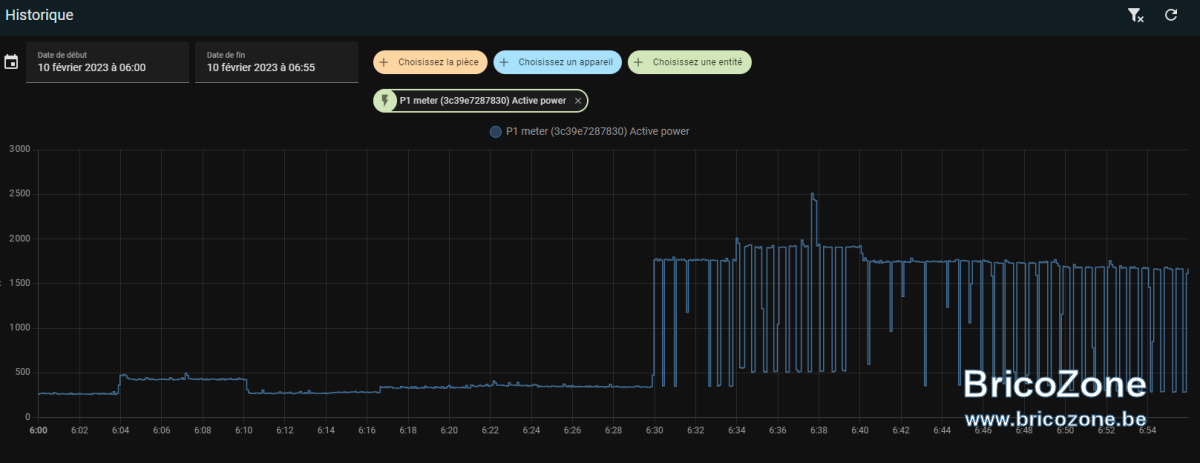This screenshot has height=463, width=1200.
Task: Click the plus icon in Choisissez une entité
Action: pos(639,62)
